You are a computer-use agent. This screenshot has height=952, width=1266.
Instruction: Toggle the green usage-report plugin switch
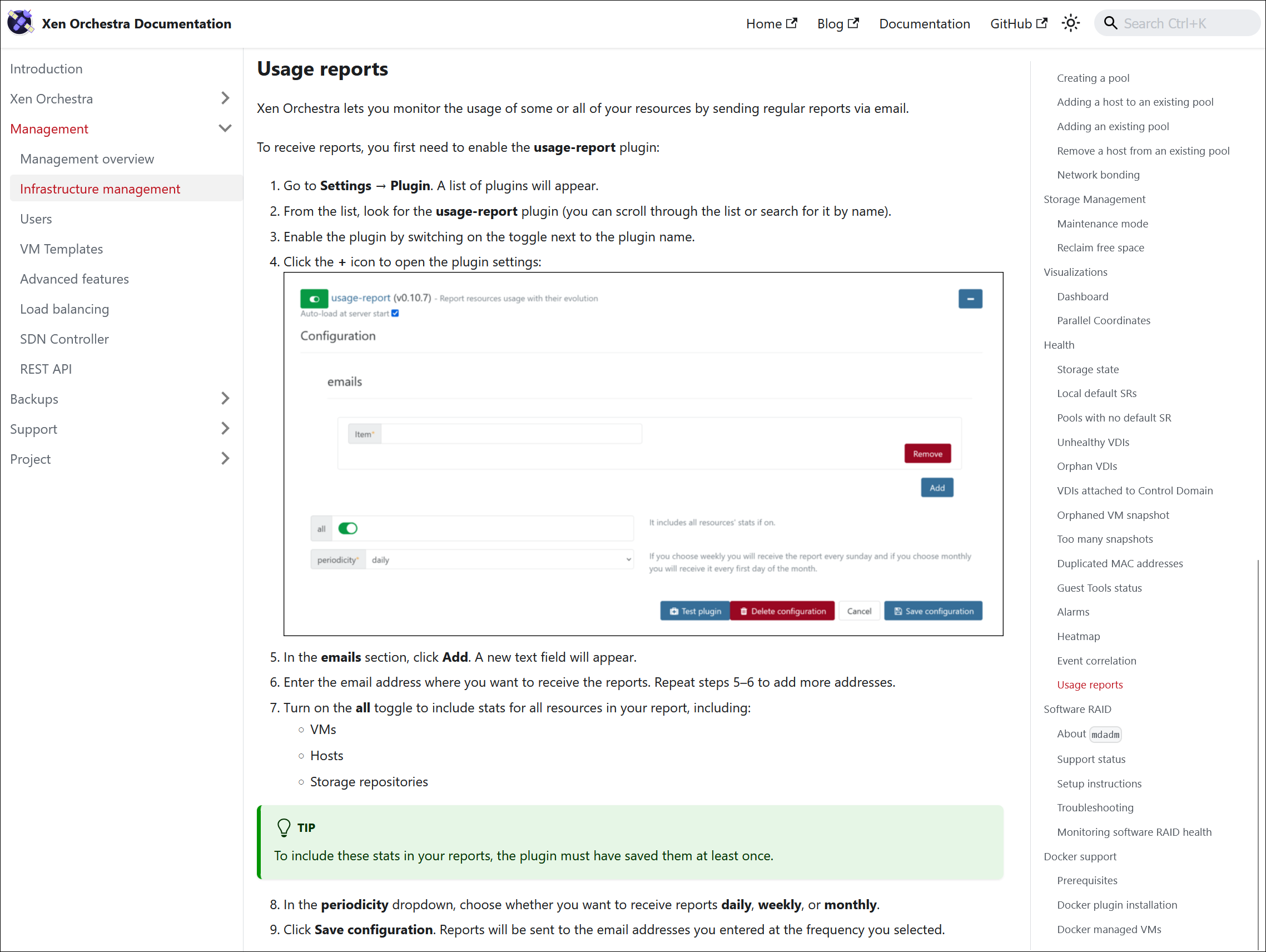314,298
